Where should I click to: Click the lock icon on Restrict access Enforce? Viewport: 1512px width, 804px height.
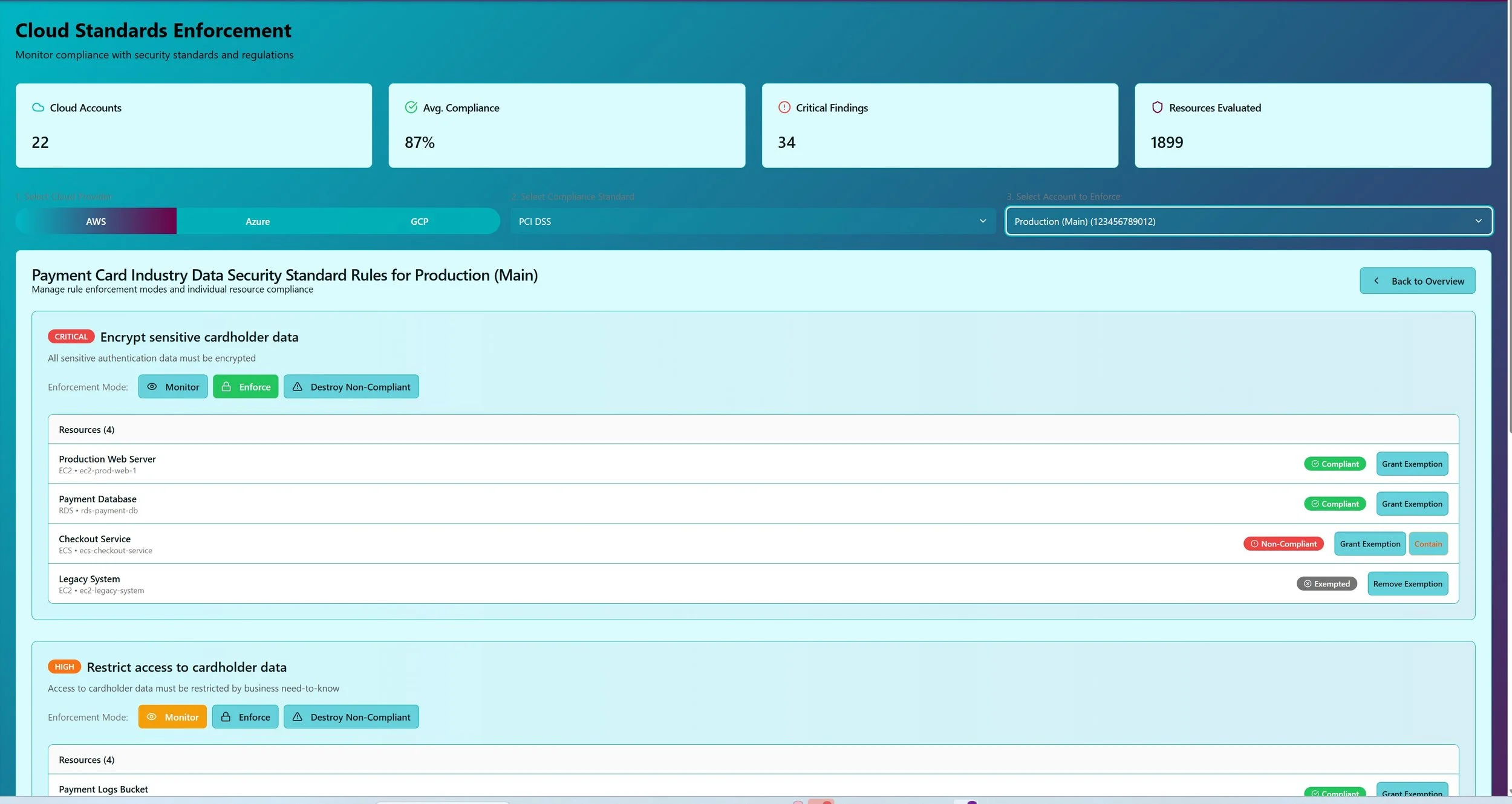[x=226, y=717]
